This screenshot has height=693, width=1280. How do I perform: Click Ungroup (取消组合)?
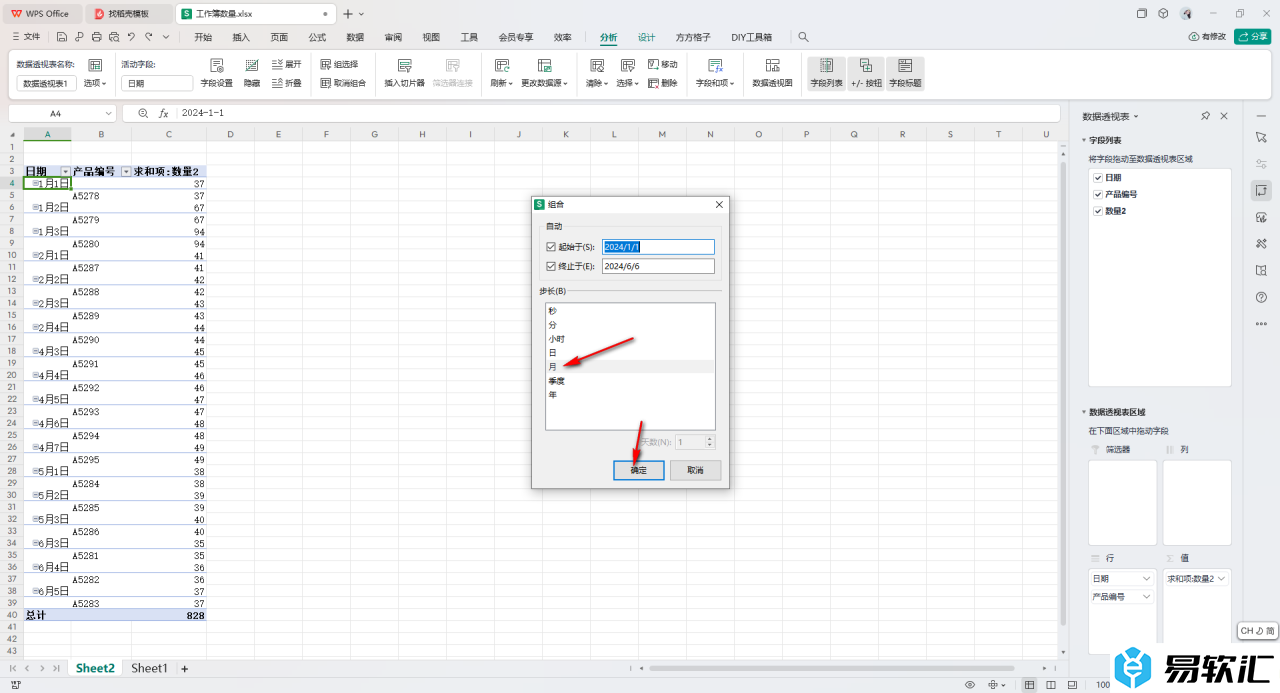tap(343, 83)
